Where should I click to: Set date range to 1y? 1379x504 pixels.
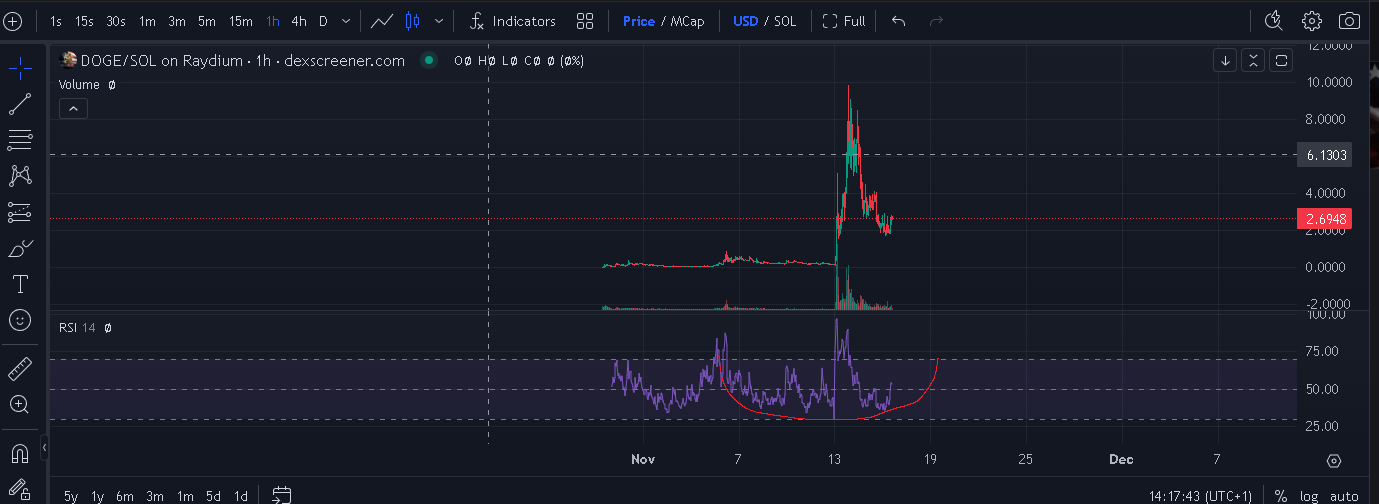click(x=98, y=496)
